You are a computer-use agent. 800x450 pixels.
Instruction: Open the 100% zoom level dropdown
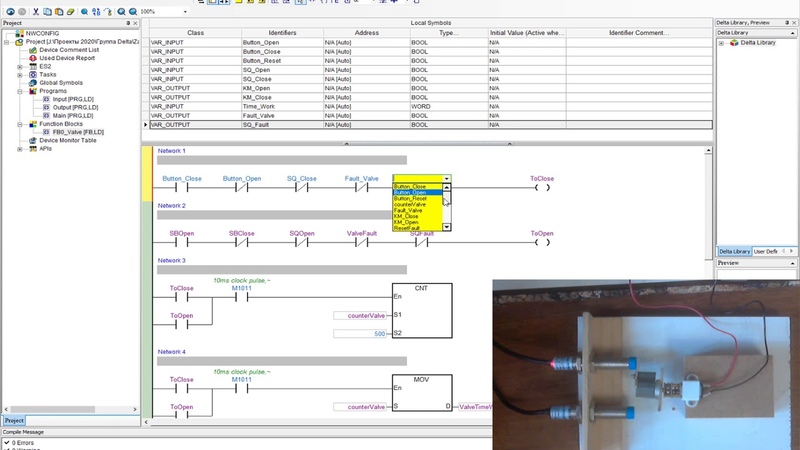click(185, 11)
